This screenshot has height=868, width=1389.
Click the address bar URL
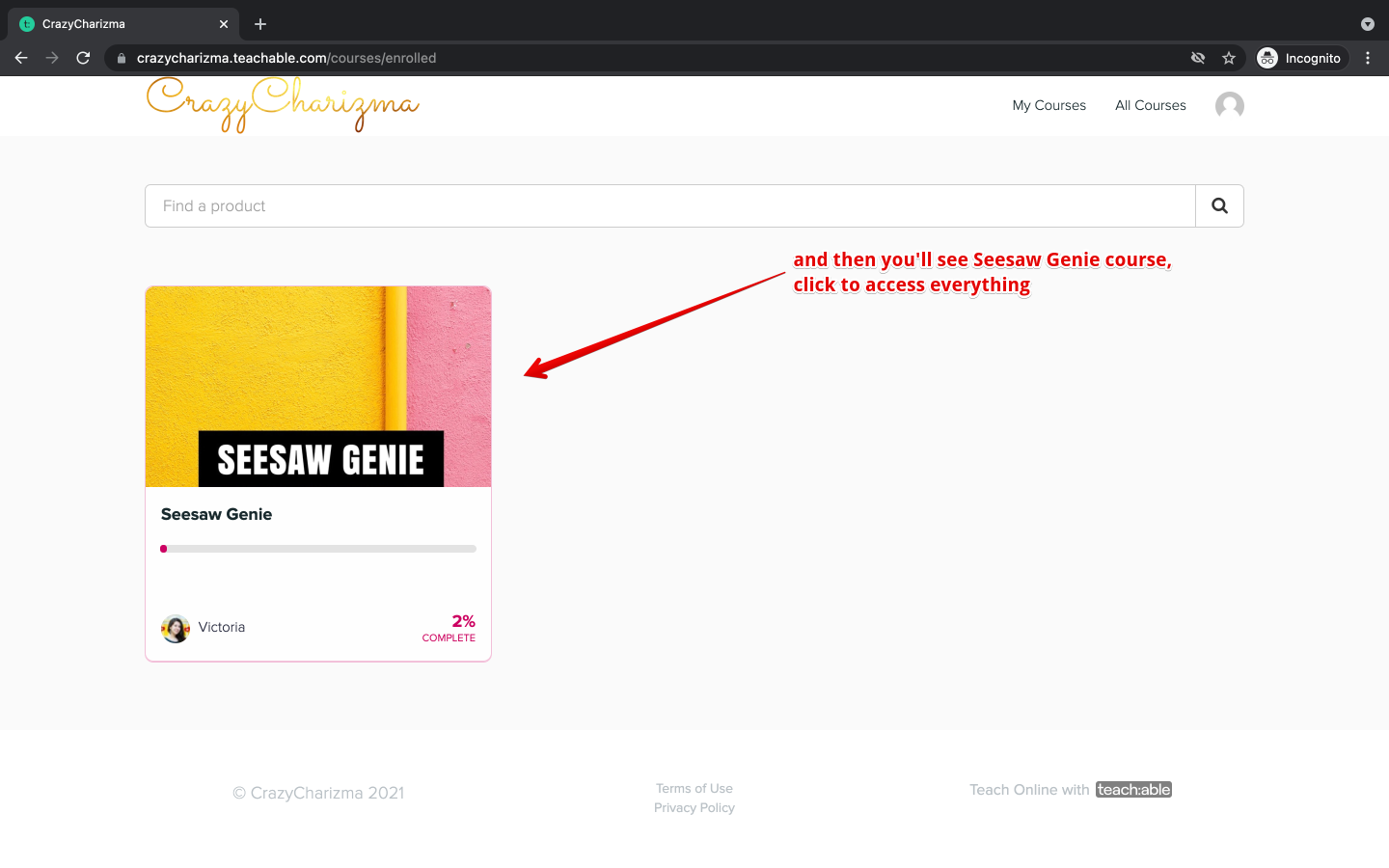coord(286,58)
